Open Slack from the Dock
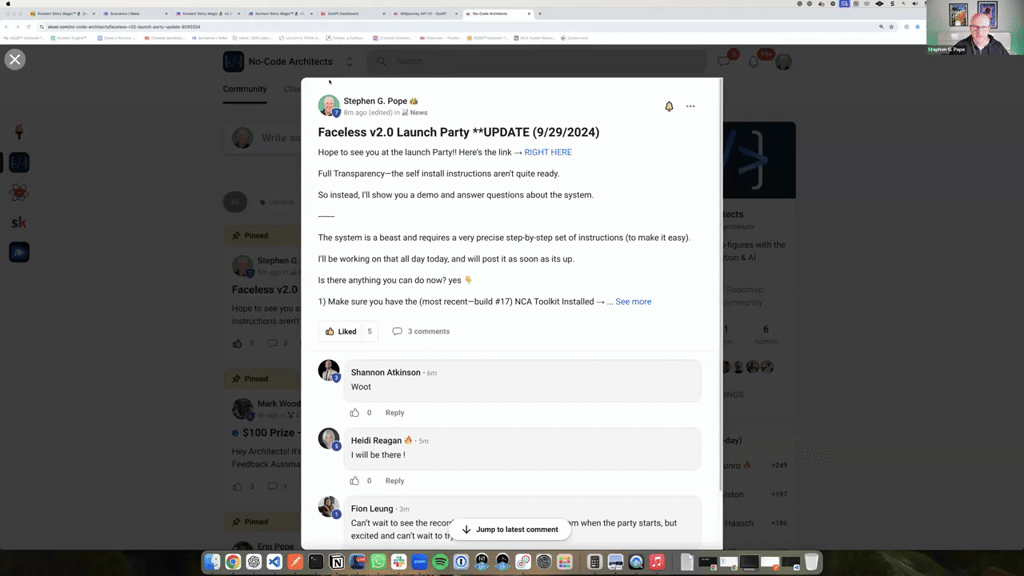Screen dimensions: 1024x576 pos(399,562)
